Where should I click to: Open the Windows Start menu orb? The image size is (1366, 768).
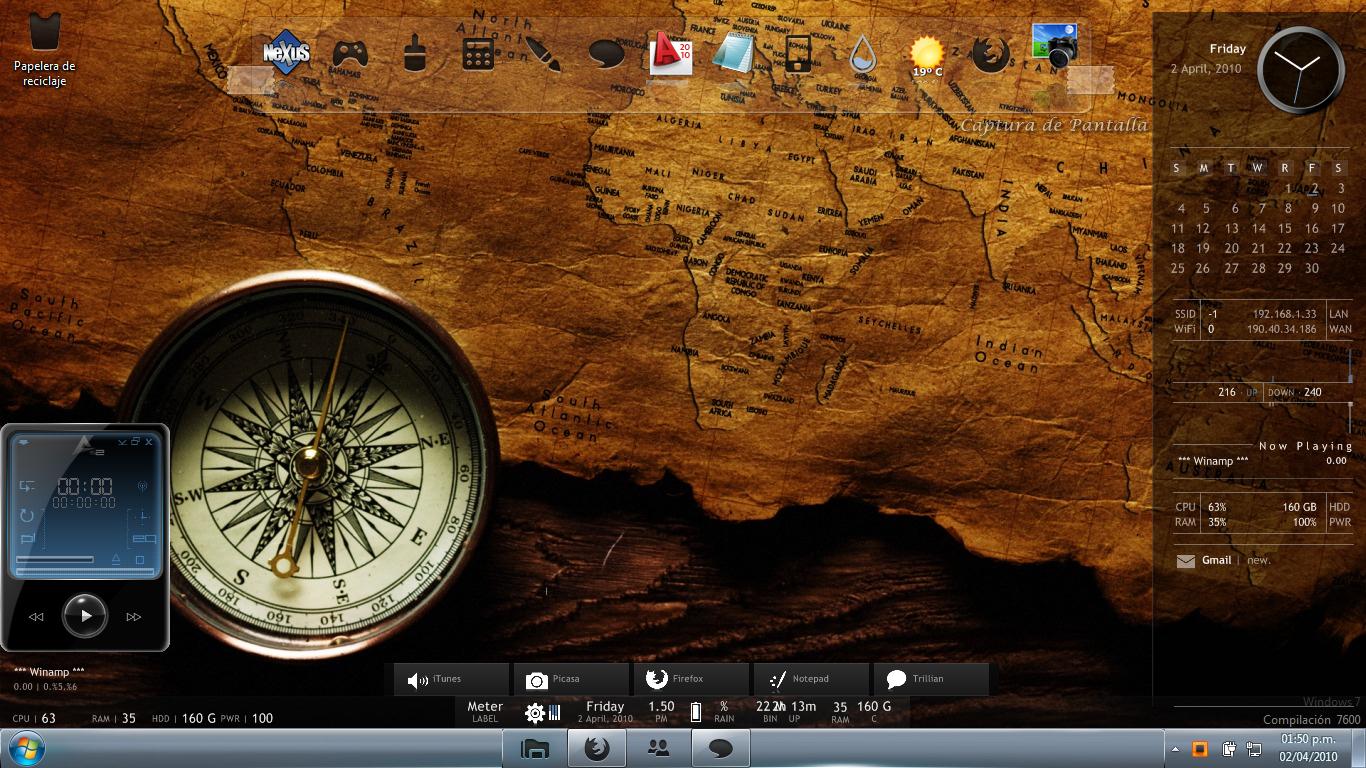point(27,748)
